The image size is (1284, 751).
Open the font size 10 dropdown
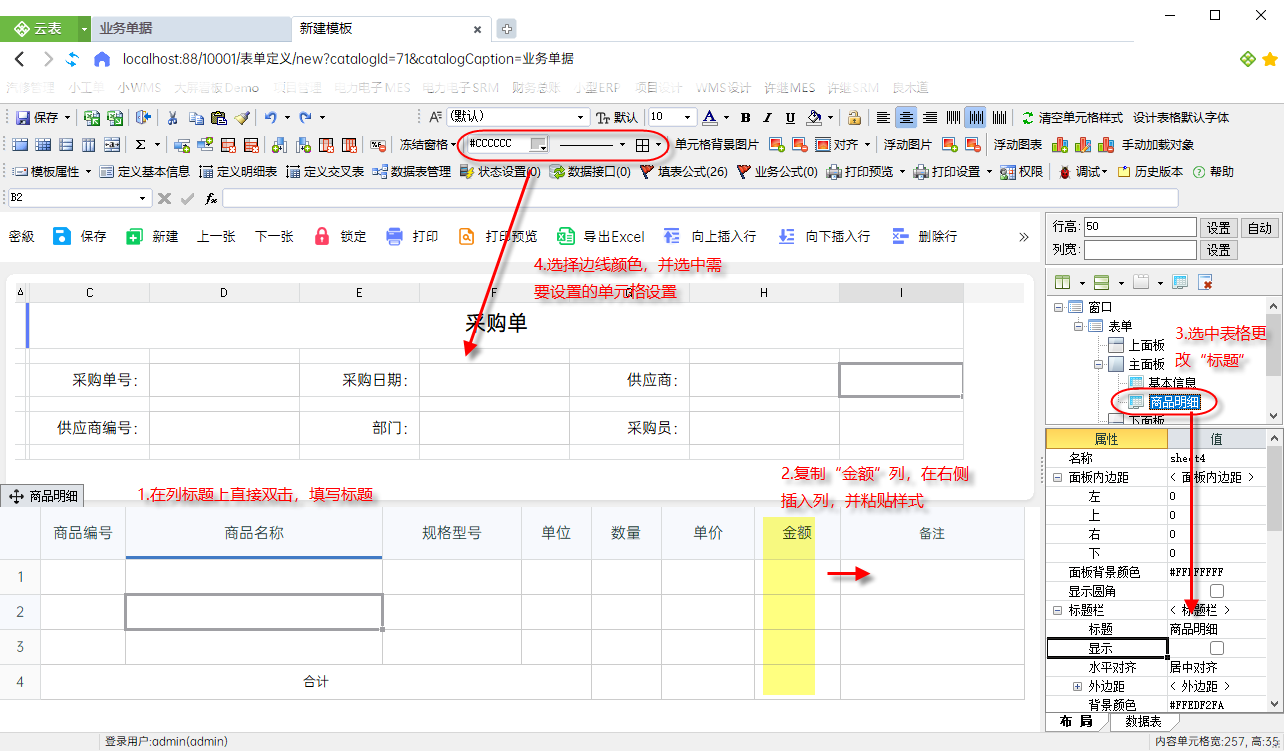[689, 117]
